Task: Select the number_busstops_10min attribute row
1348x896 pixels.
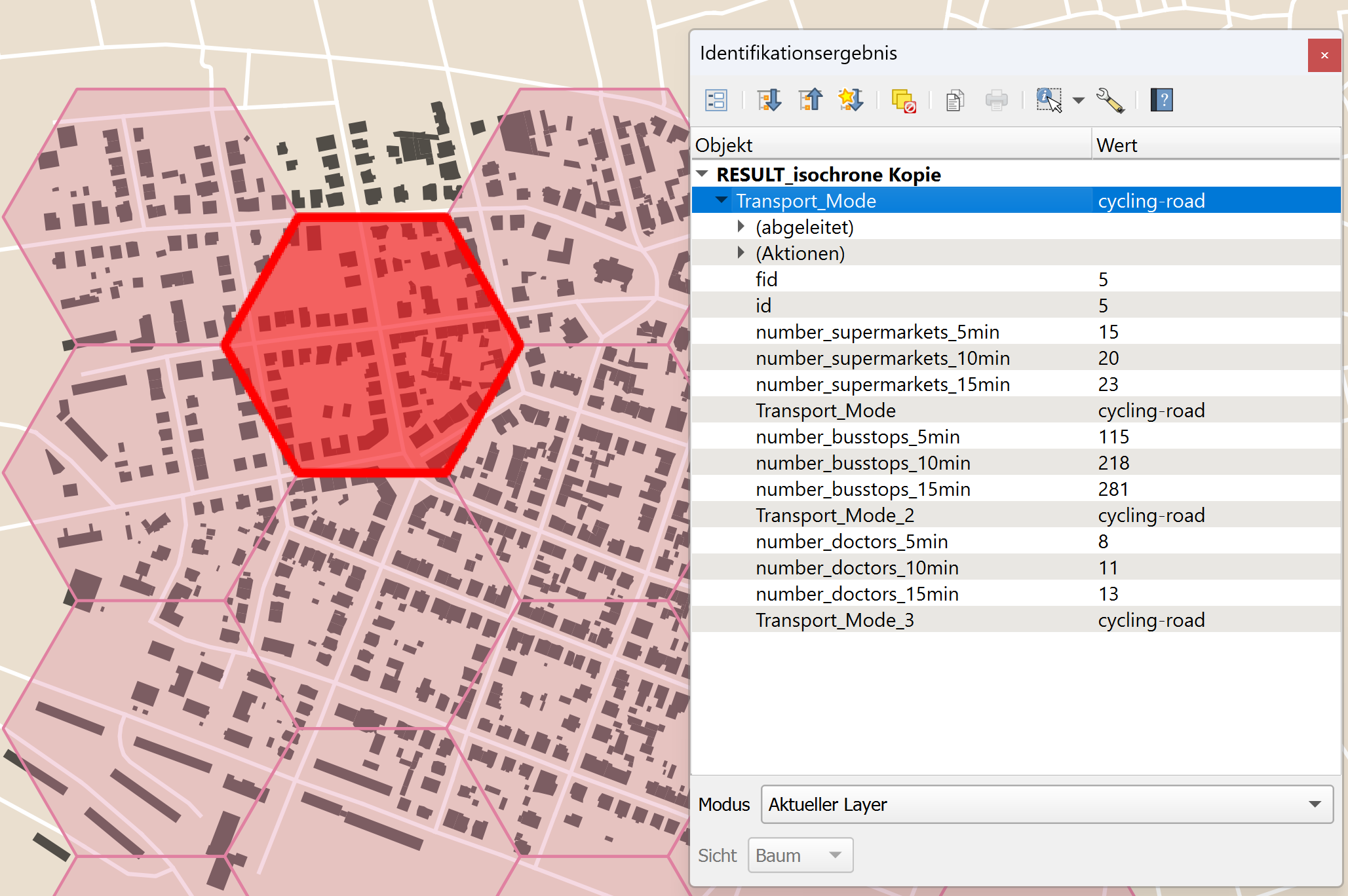Action: (x=862, y=463)
